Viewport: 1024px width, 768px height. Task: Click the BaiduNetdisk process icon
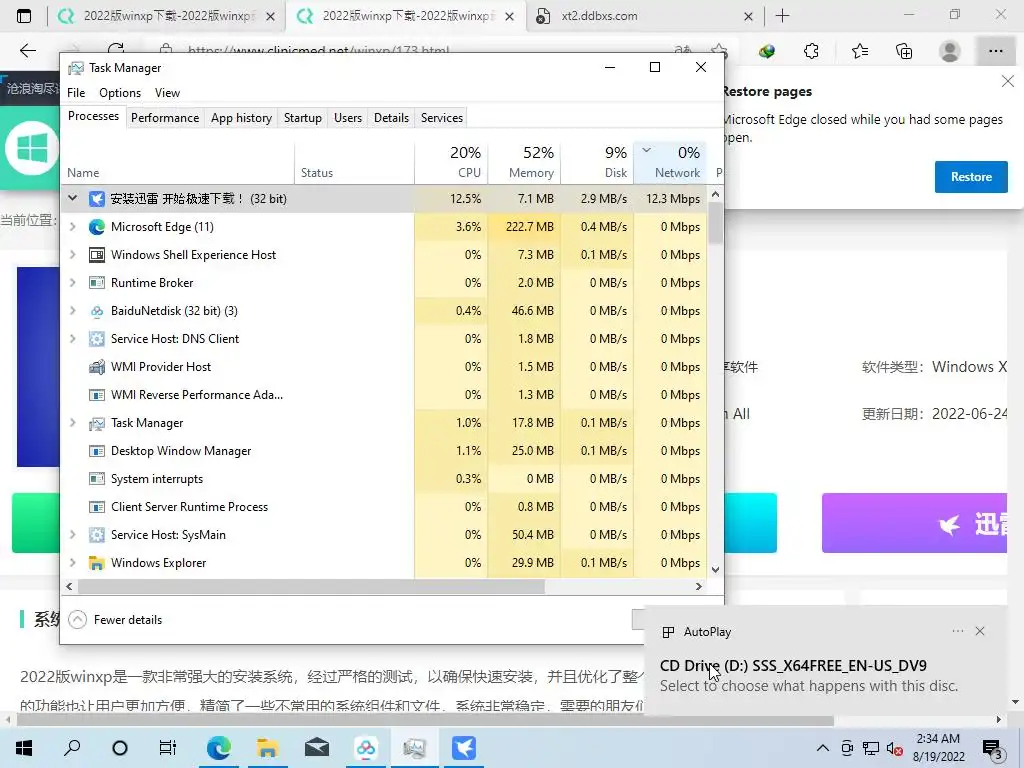(97, 311)
